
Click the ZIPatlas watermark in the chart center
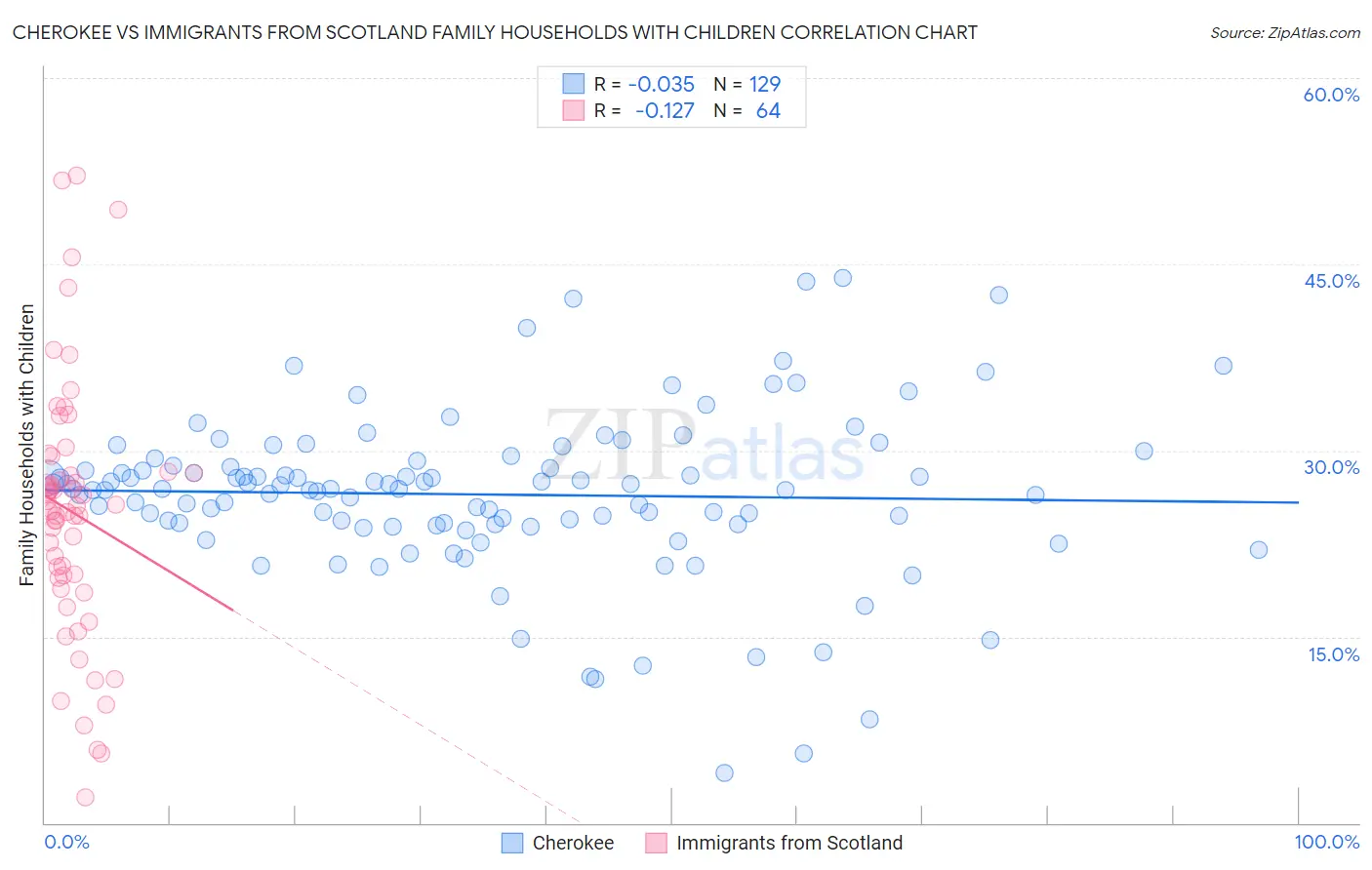tap(705, 445)
